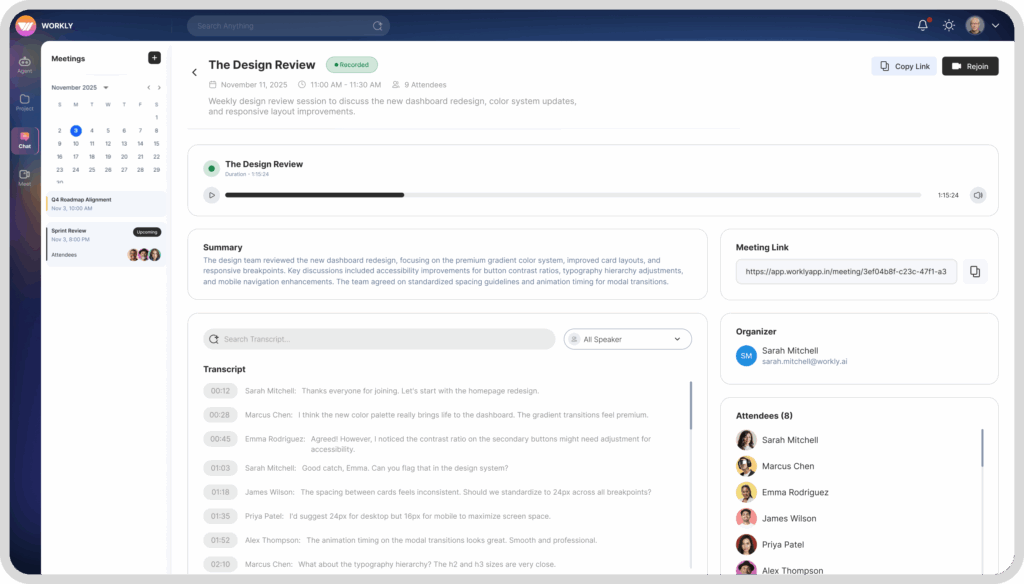The height and width of the screenshot is (584, 1024).
Task: Toggle the light/dark theme sun icon
Action: click(948, 25)
